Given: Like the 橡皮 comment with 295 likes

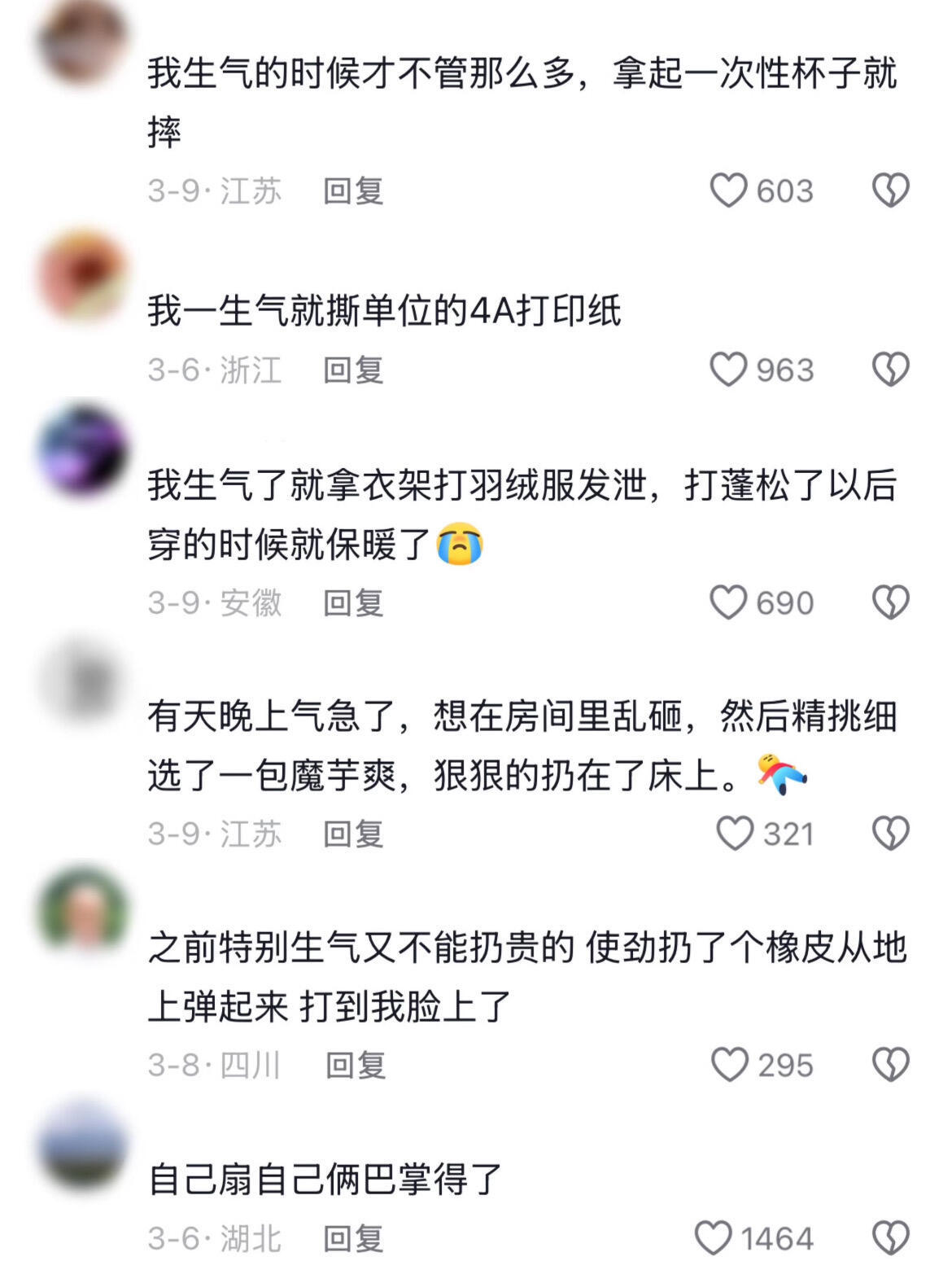Looking at the screenshot, I should [730, 1065].
